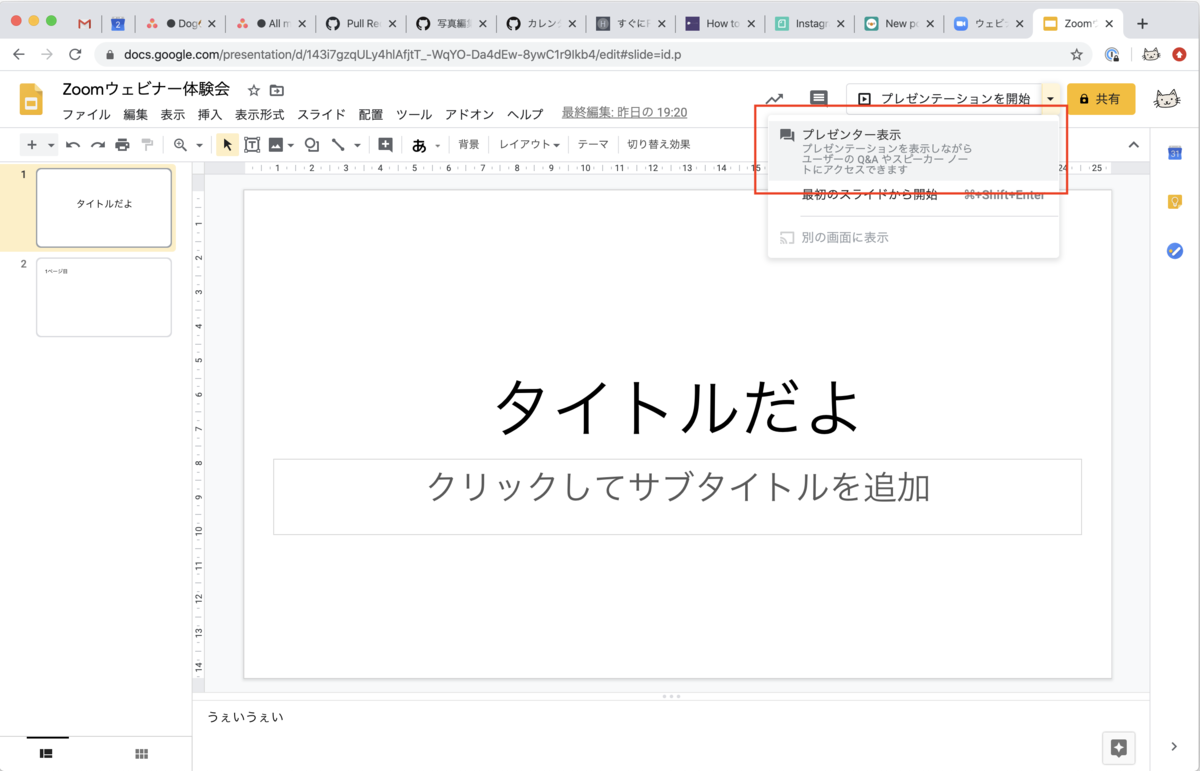Open the ヘルプ menu
The width and height of the screenshot is (1200, 771).
click(525, 114)
